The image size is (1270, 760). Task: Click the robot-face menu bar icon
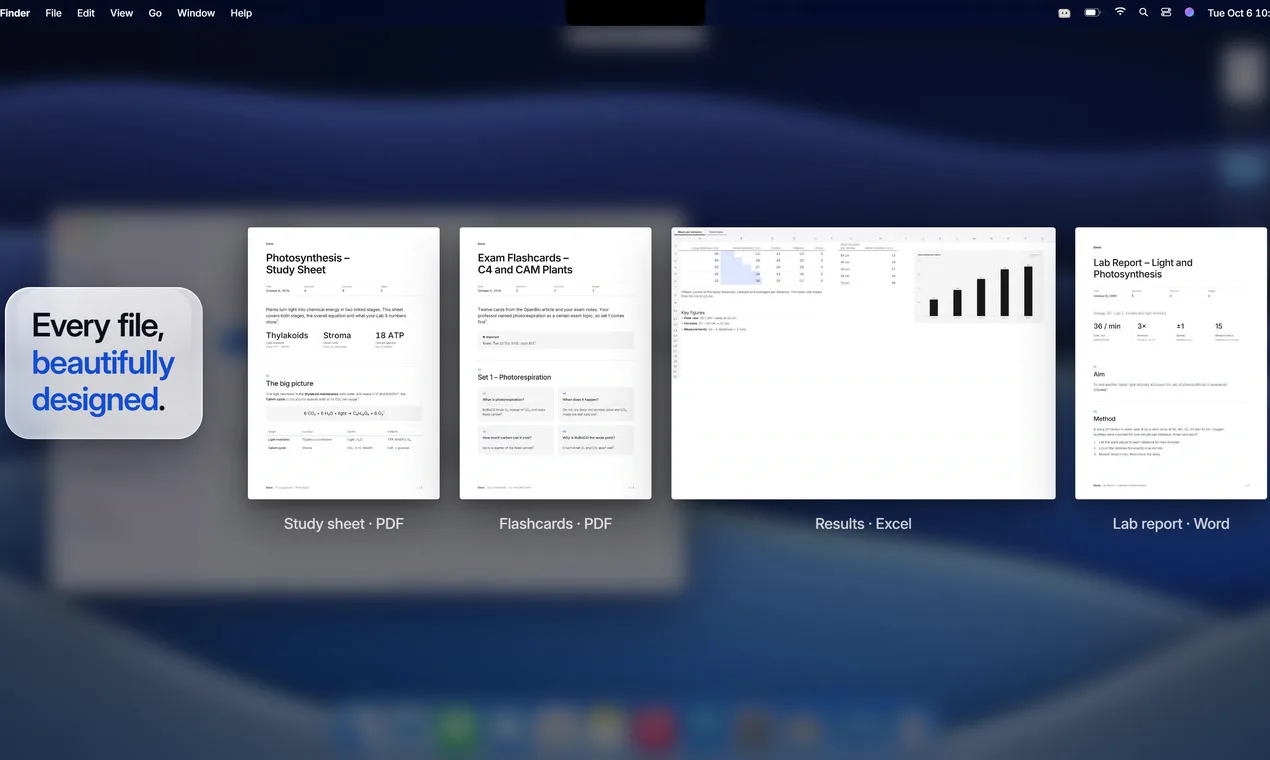tap(1064, 13)
